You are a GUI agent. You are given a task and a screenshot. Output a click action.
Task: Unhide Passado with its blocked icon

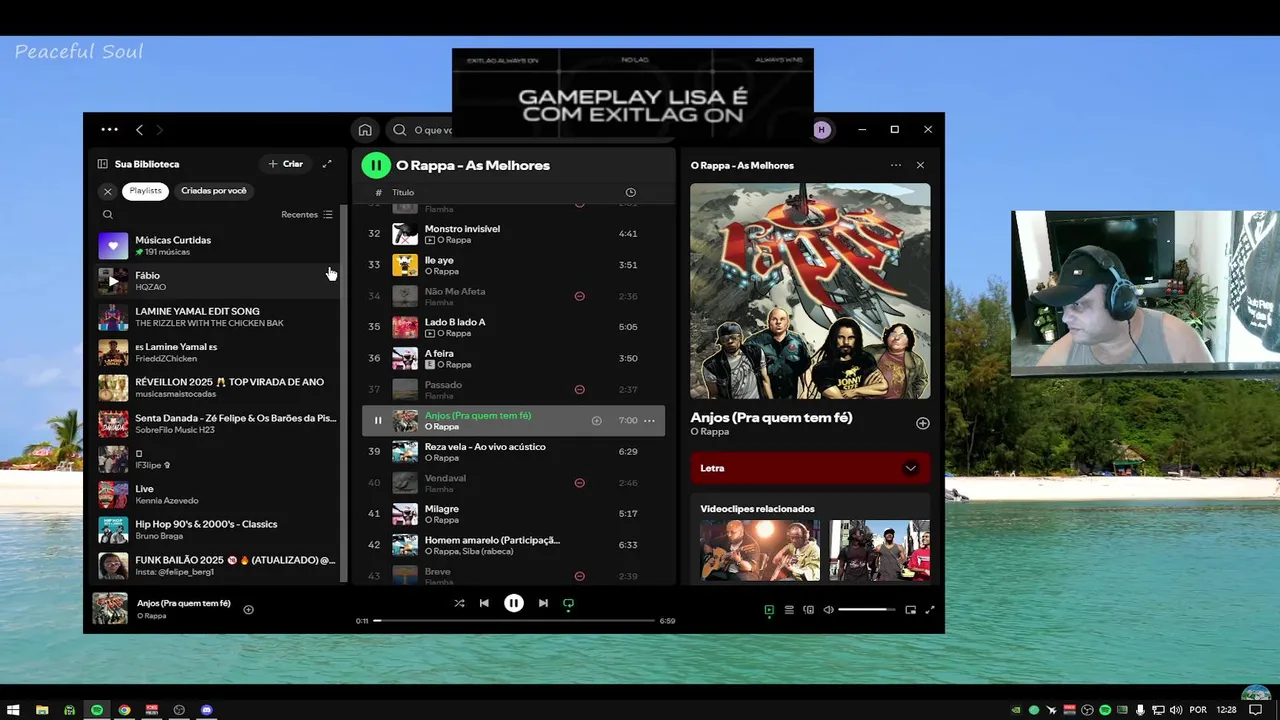pos(579,389)
